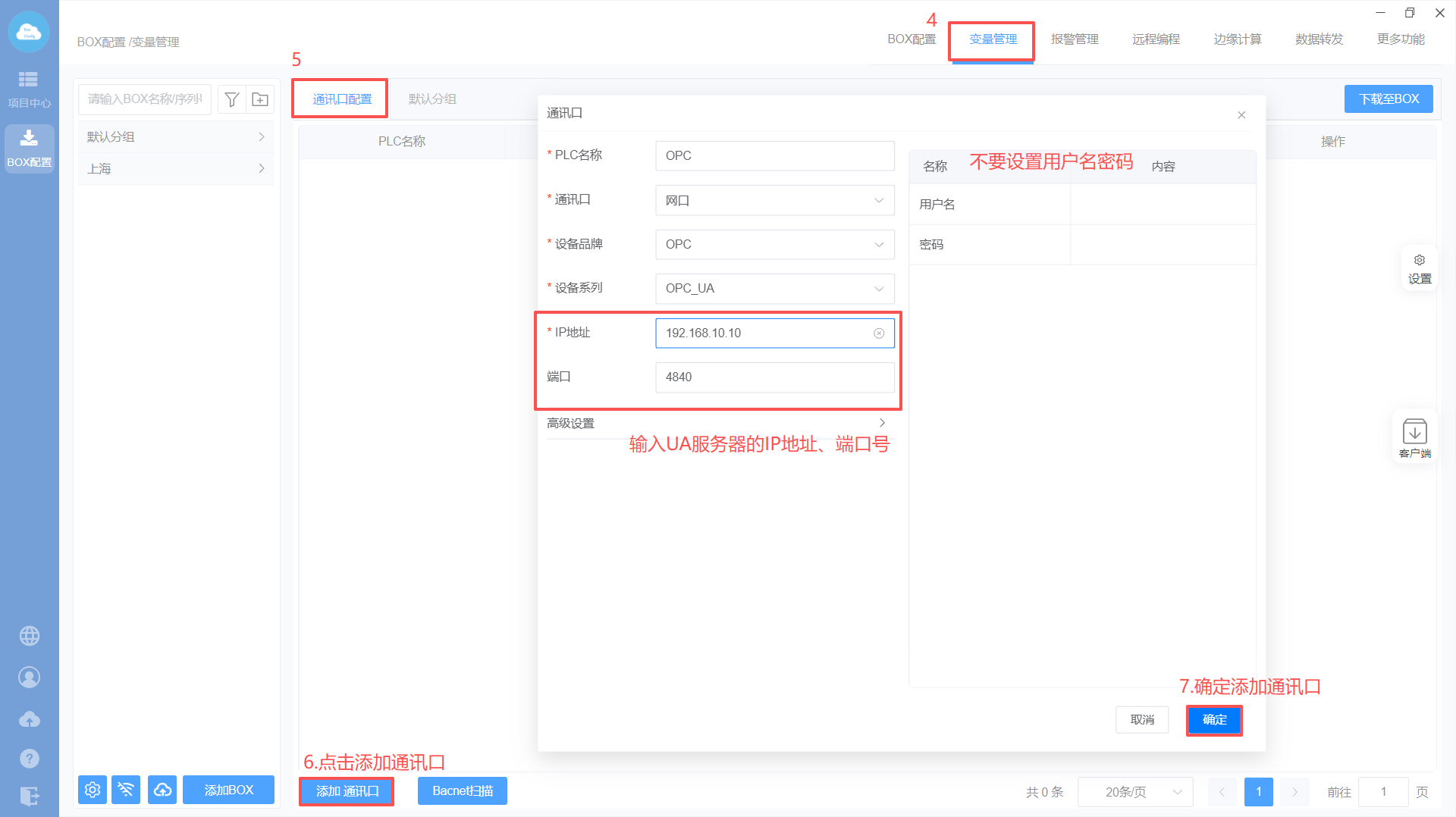This screenshot has width=1456, height=817.
Task: Click the 确定 button in dialog
Action: pyautogui.click(x=1214, y=720)
